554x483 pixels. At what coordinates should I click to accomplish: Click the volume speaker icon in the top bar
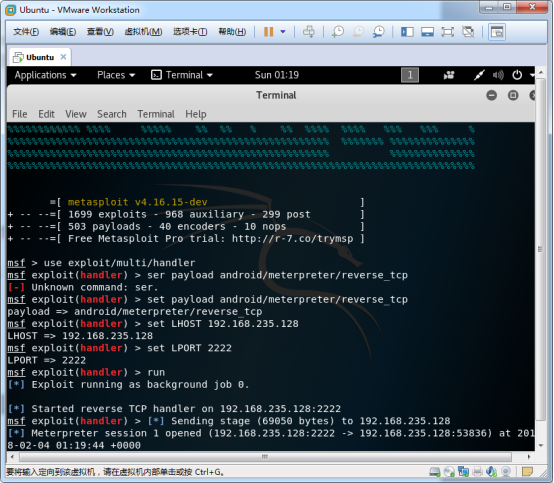tap(498, 75)
